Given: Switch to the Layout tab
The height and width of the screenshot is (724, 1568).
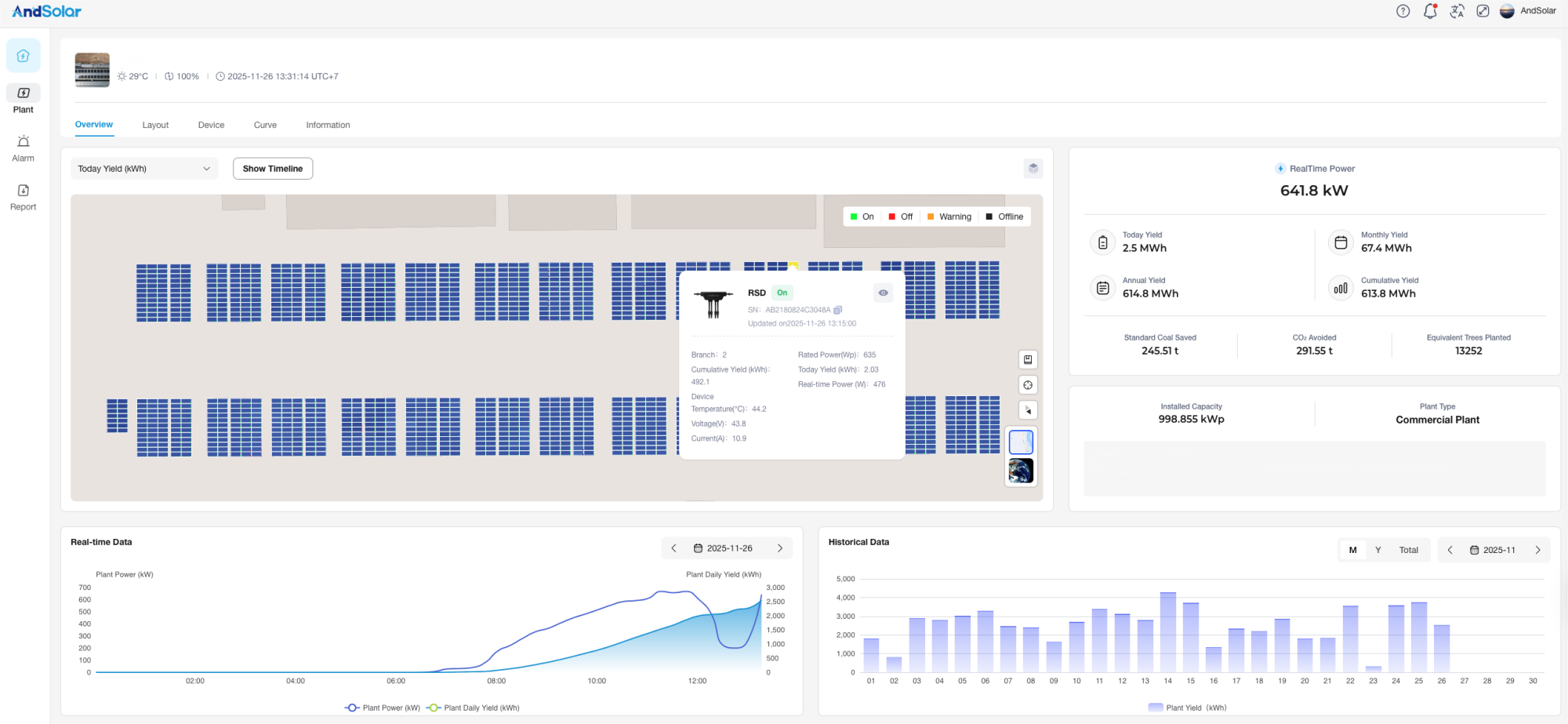Looking at the screenshot, I should 155,126.
